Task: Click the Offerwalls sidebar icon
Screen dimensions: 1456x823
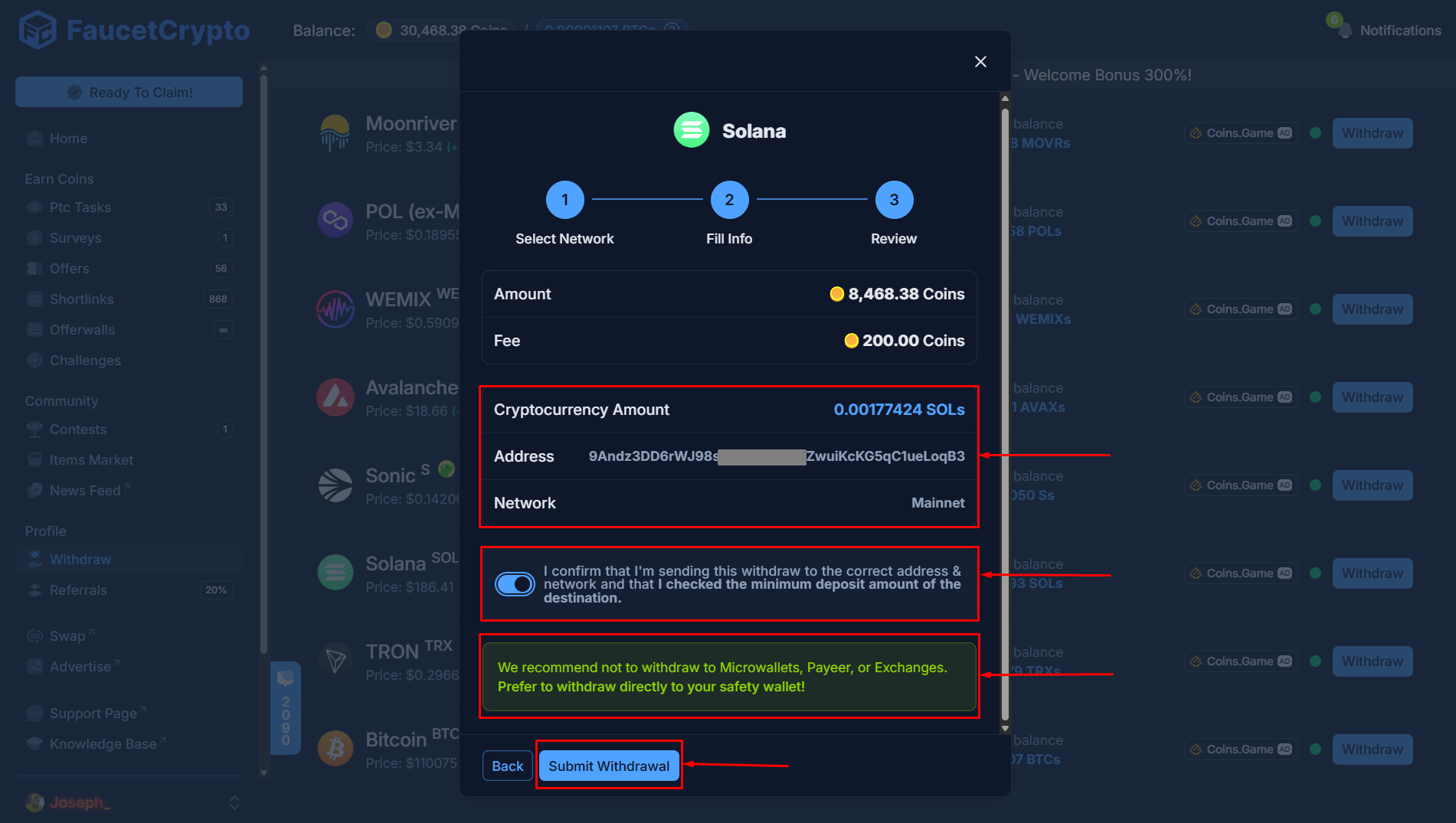Action: pyautogui.click(x=34, y=330)
